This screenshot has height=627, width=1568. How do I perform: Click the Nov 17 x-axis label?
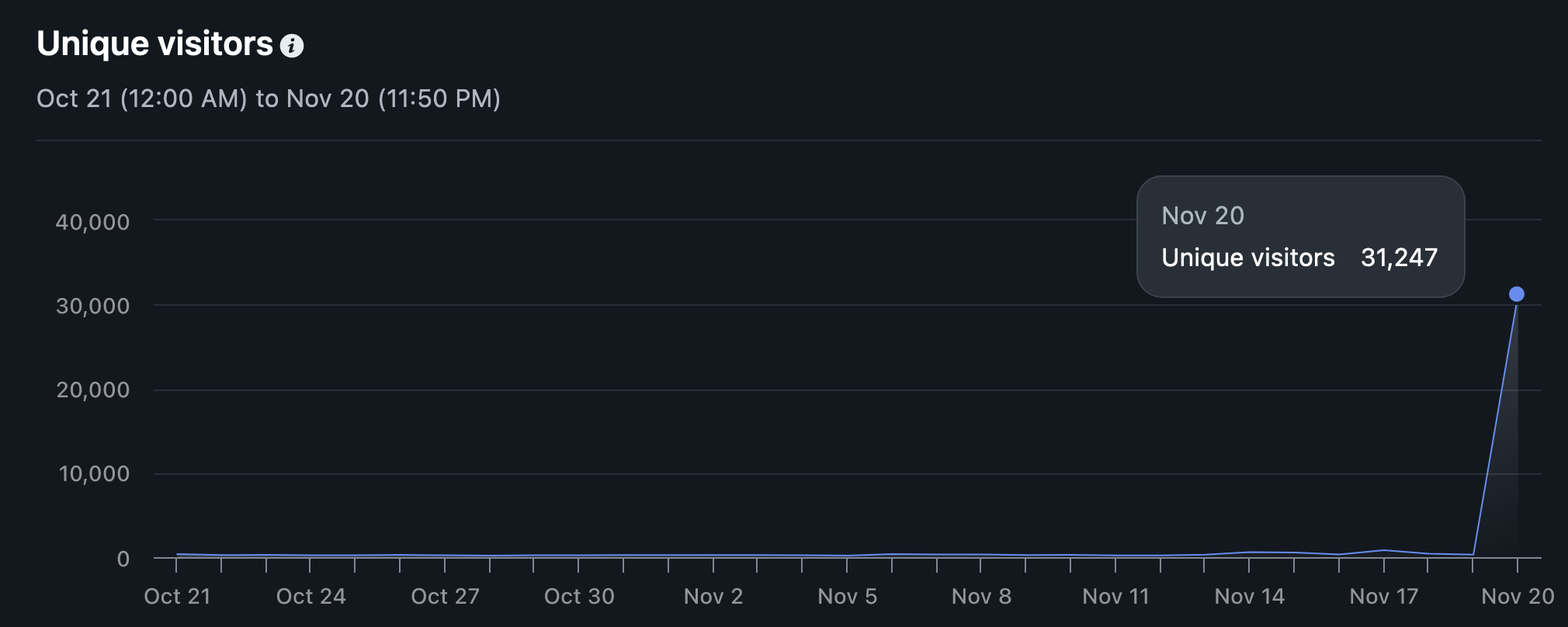1384,596
